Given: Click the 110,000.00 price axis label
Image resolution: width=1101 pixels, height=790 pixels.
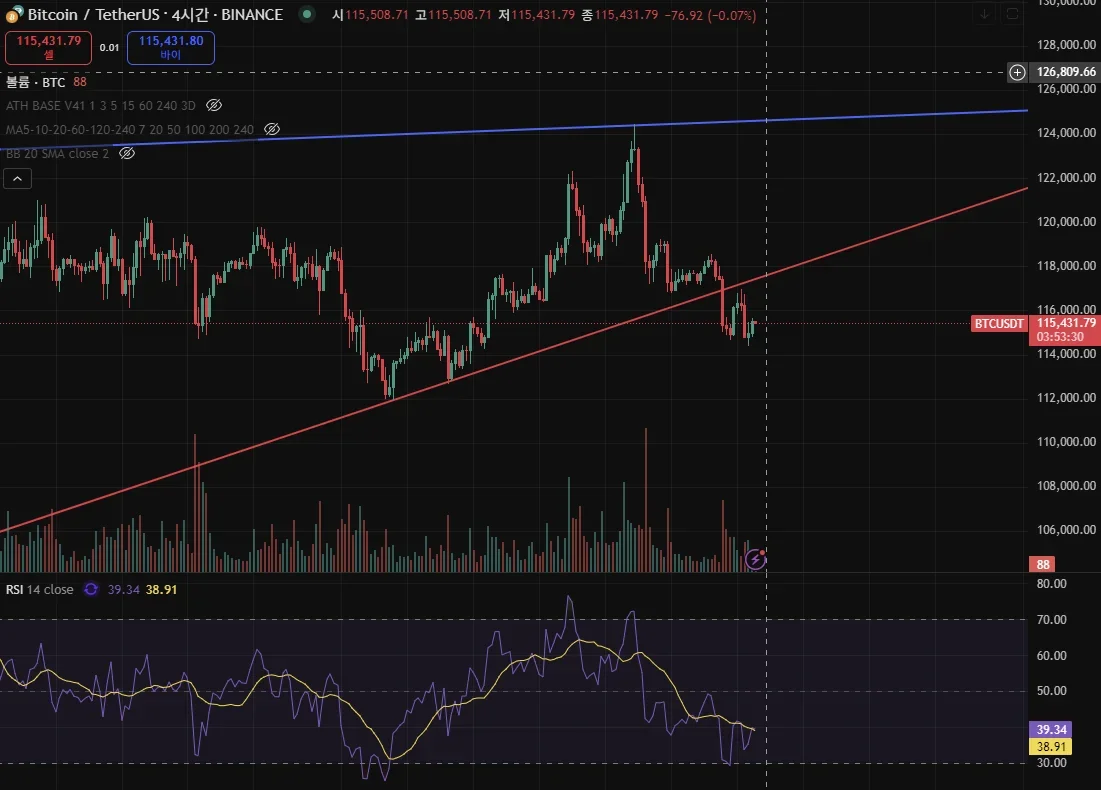Looking at the screenshot, I should click(x=1066, y=442).
